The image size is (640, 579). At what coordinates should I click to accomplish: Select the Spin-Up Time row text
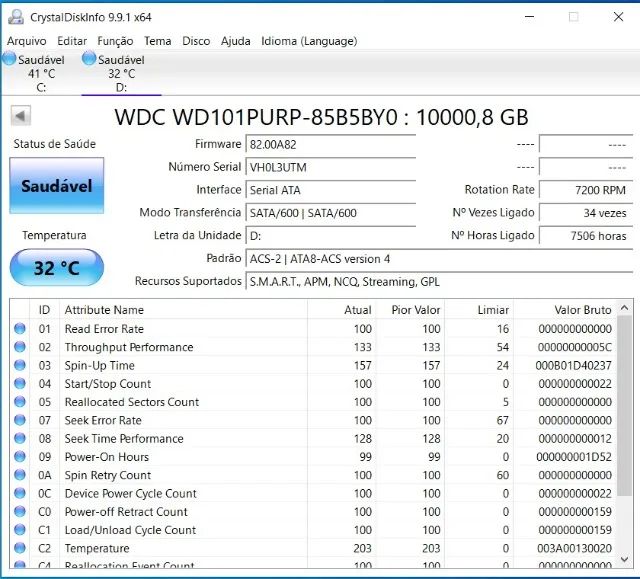(100, 366)
